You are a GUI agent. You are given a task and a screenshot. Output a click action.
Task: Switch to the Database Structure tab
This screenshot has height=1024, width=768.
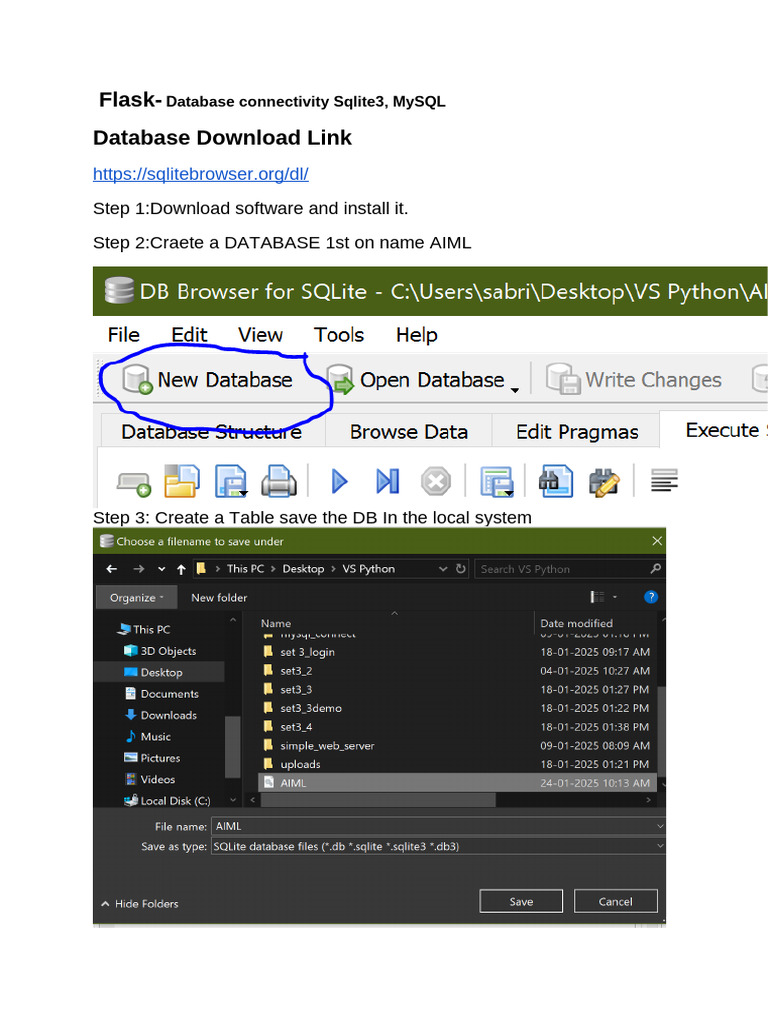pos(212,432)
